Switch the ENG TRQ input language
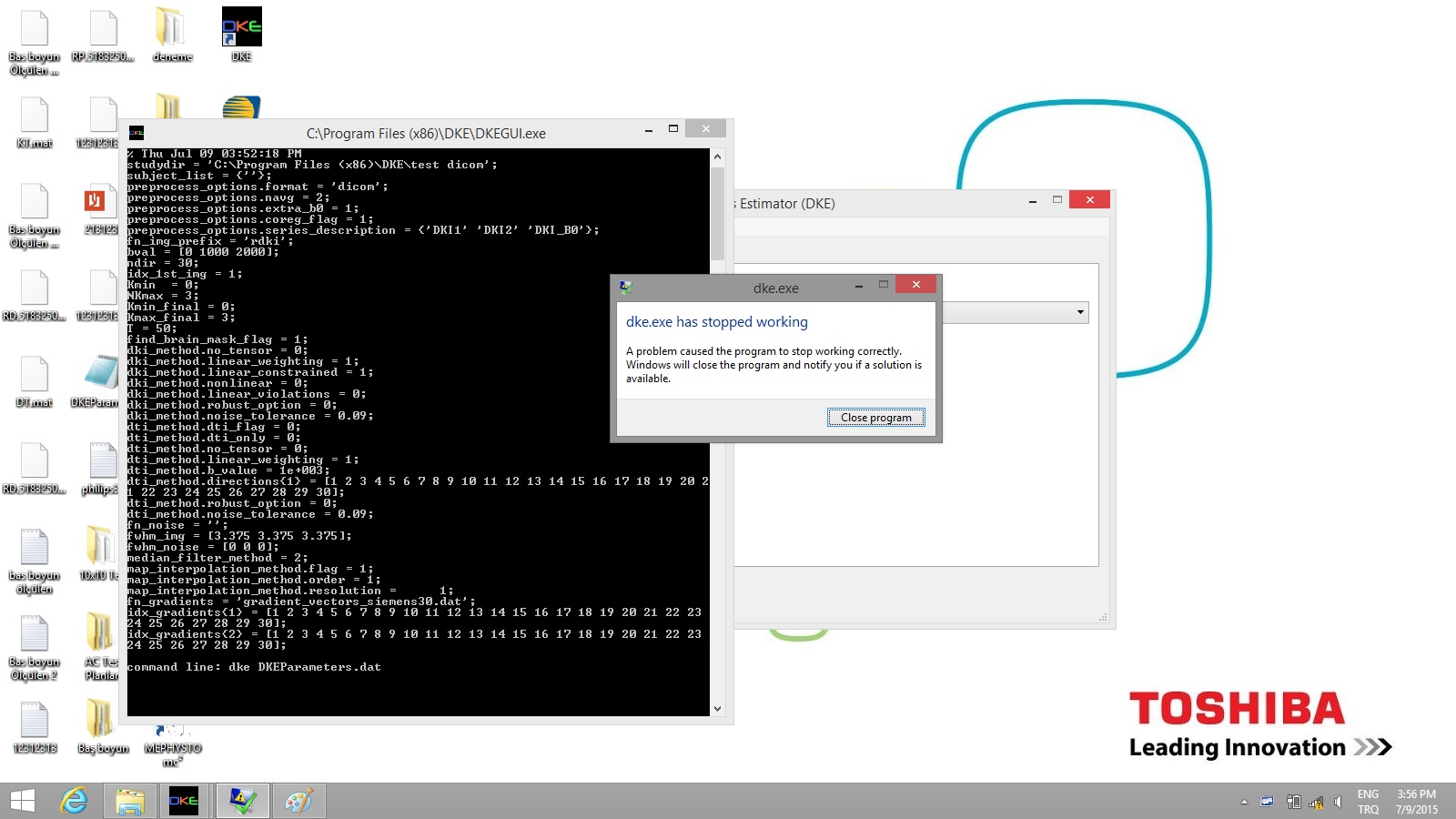 tap(1368, 802)
